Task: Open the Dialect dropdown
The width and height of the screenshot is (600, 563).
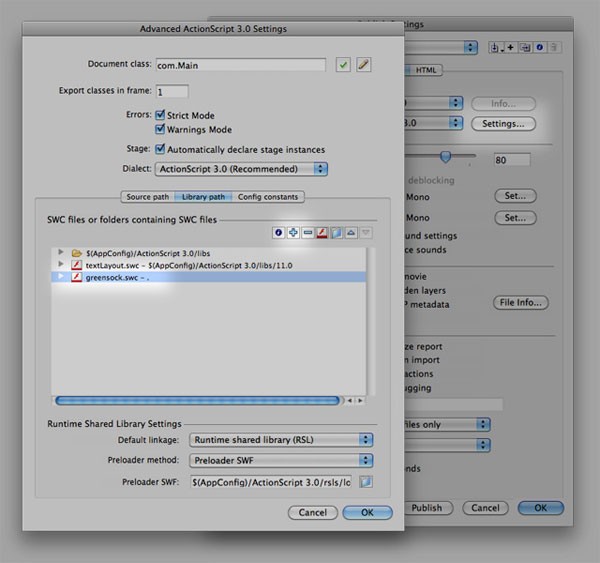Action: click(241, 169)
